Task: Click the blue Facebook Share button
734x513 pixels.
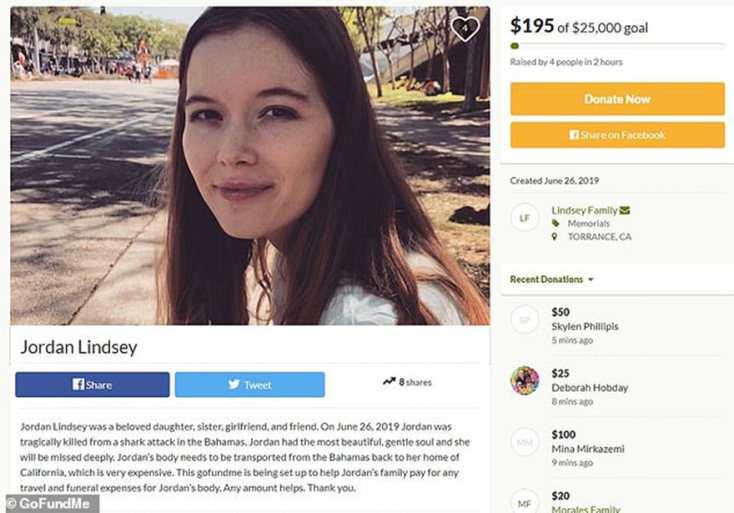Action: click(92, 384)
